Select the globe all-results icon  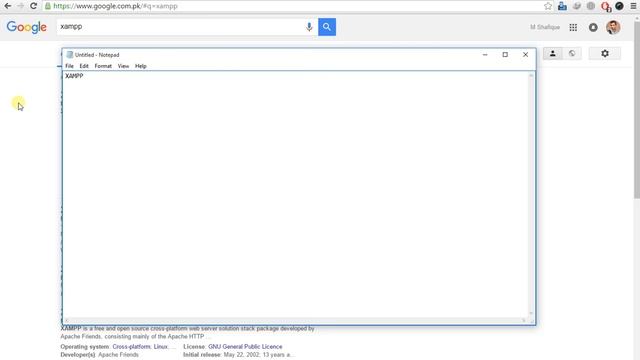click(x=572, y=53)
